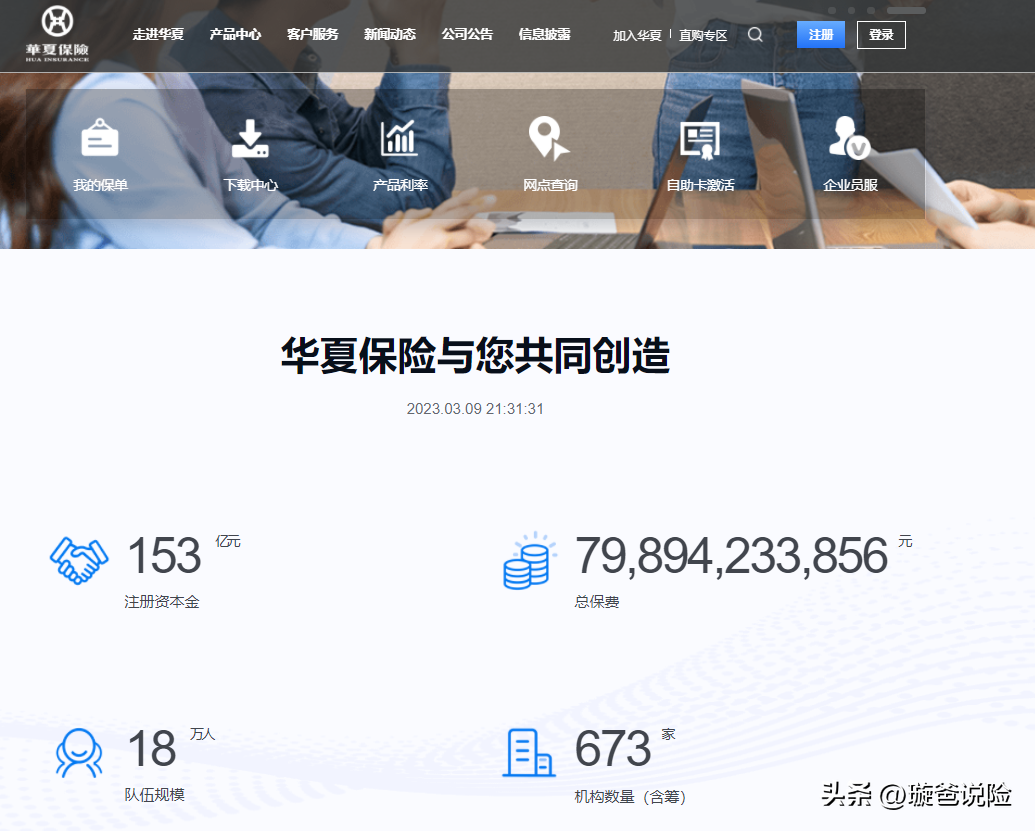Open the 信息披露 menu
1035x831 pixels.
click(544, 34)
